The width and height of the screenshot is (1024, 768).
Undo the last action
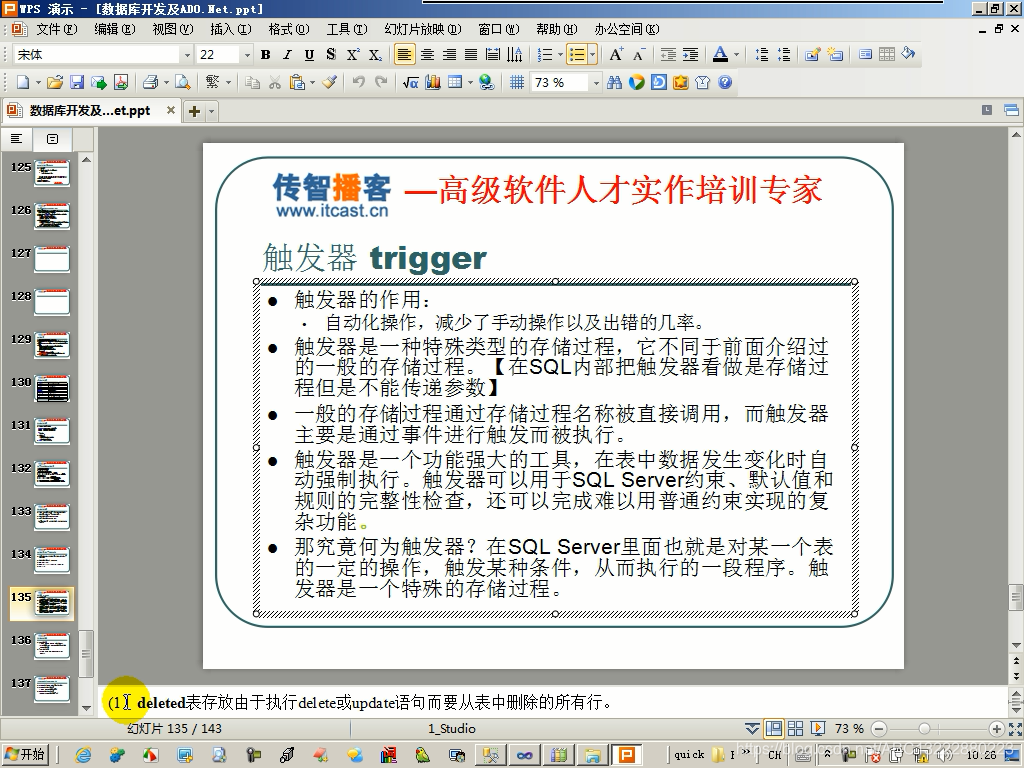[359, 82]
